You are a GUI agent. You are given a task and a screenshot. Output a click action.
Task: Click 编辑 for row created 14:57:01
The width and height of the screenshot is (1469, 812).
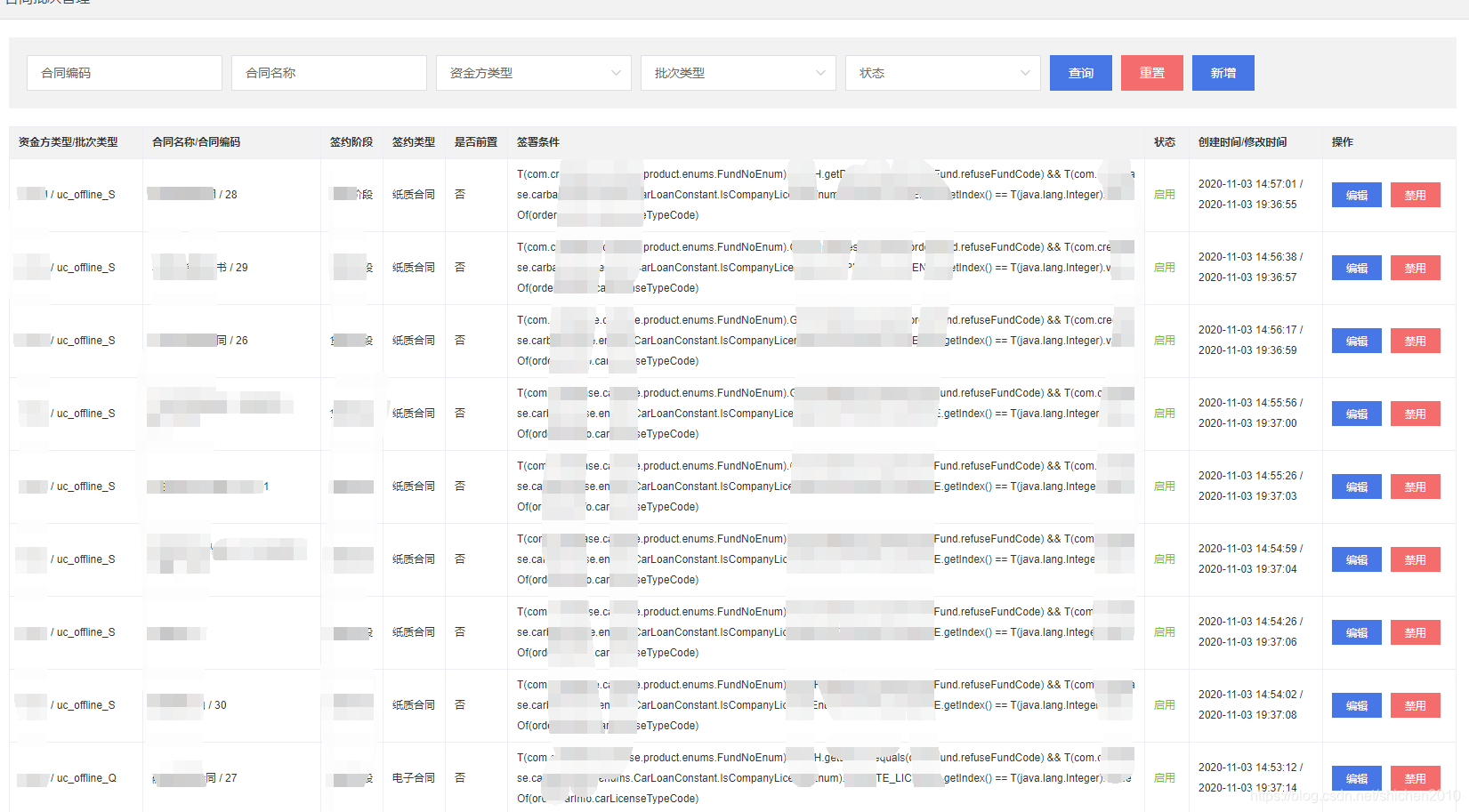1357,195
